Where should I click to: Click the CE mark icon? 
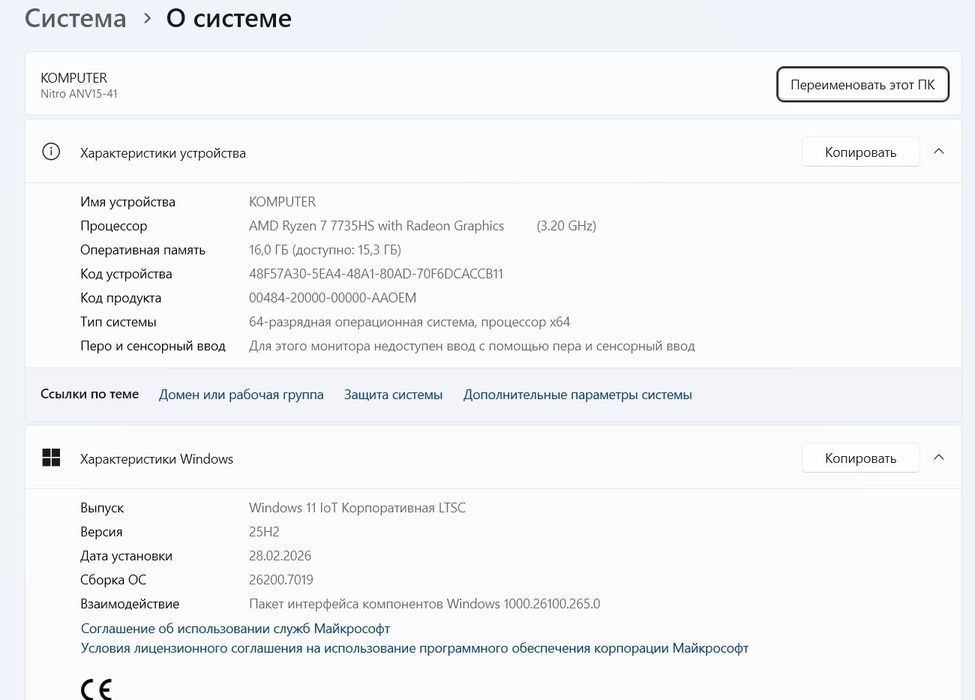coord(96,689)
